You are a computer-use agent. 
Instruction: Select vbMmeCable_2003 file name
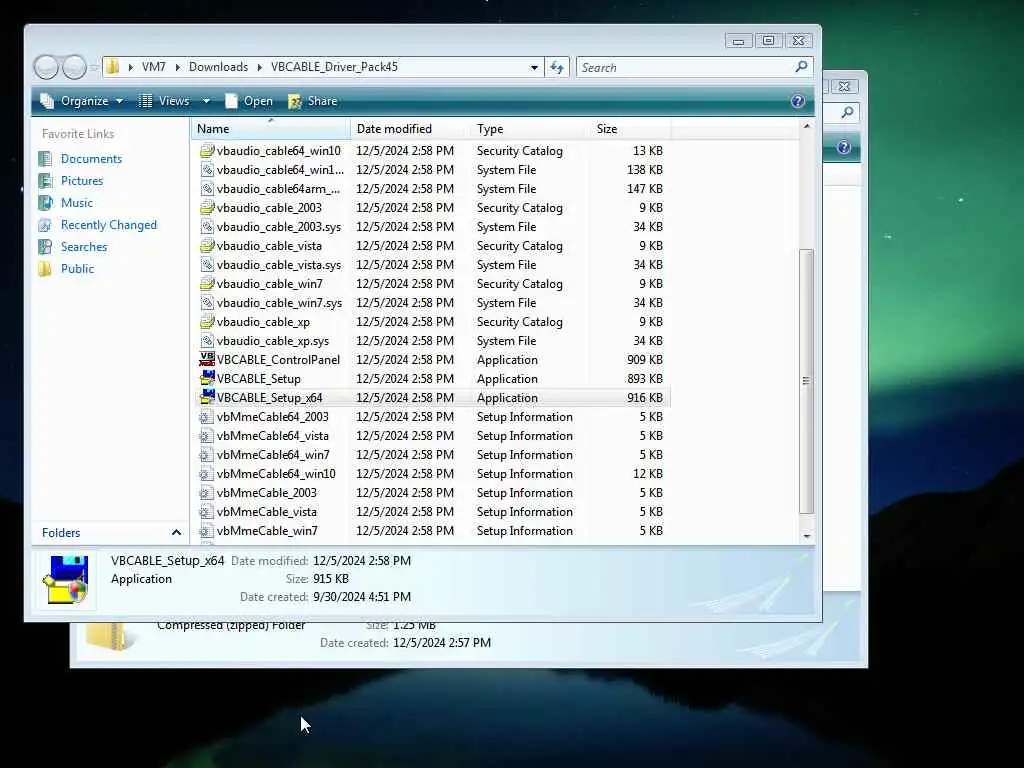pos(266,492)
